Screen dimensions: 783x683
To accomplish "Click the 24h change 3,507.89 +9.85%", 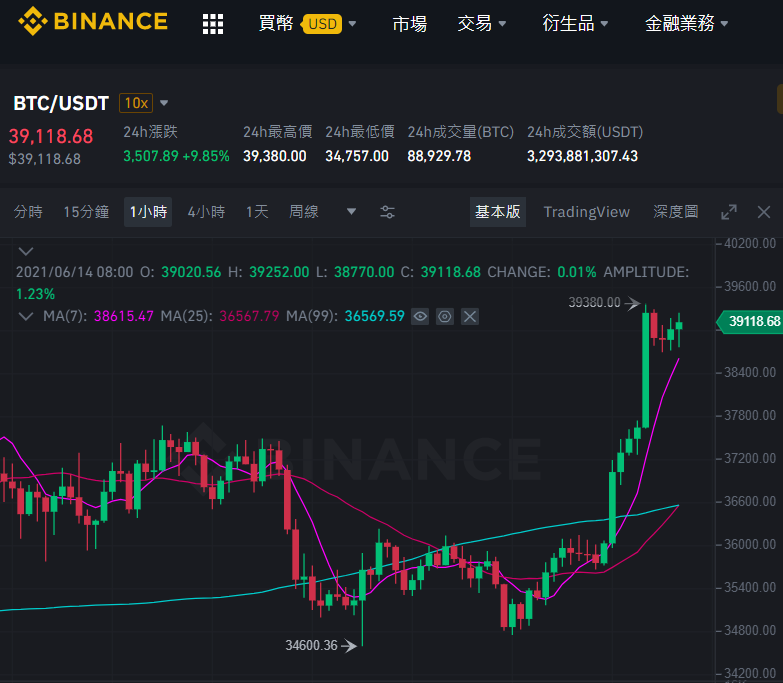I will (176, 156).
